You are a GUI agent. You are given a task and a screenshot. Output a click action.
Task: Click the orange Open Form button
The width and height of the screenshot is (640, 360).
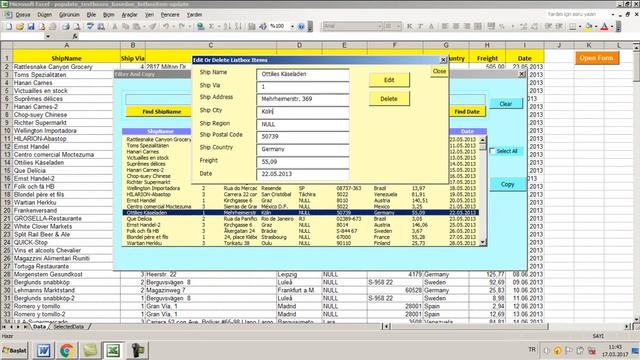coord(596,58)
